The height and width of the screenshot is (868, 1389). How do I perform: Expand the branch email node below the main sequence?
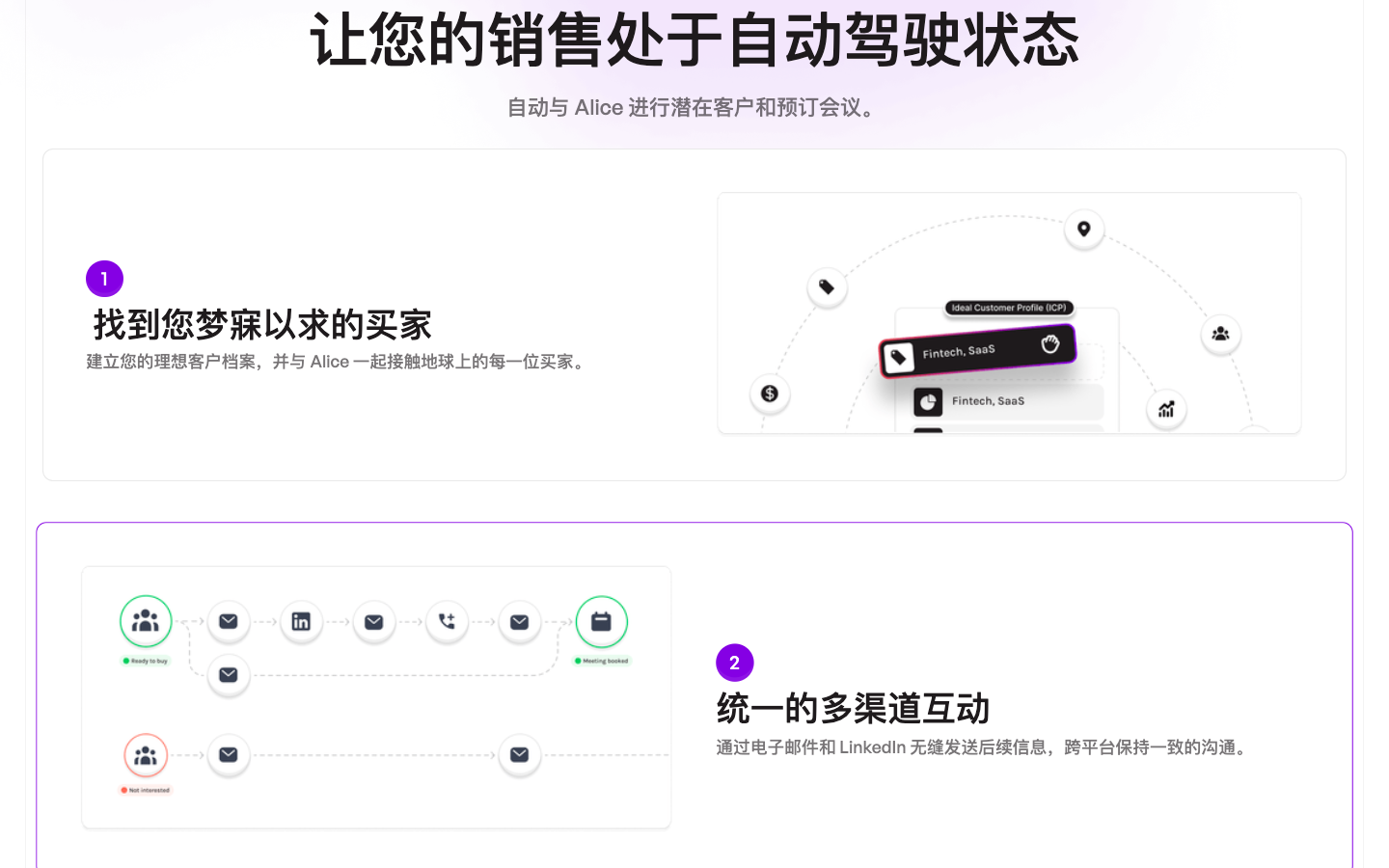click(229, 675)
